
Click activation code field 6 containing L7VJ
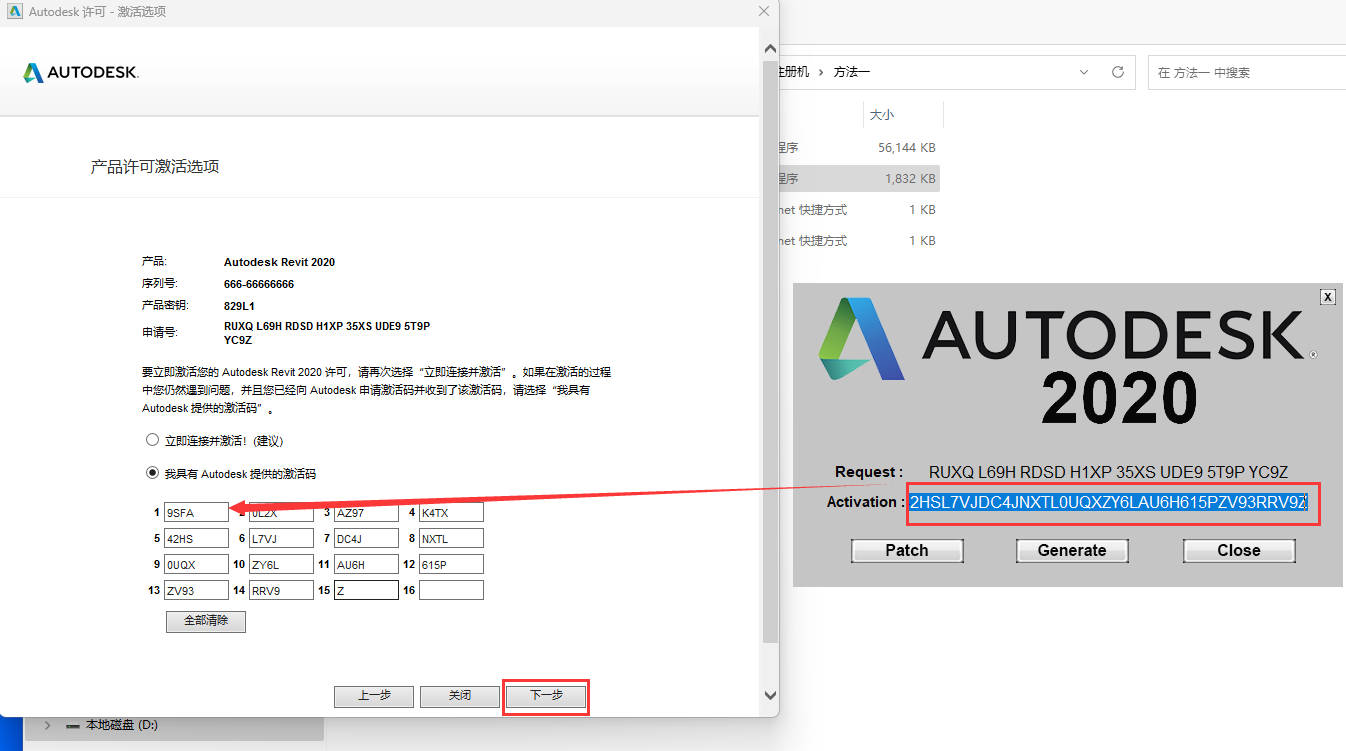click(281, 538)
